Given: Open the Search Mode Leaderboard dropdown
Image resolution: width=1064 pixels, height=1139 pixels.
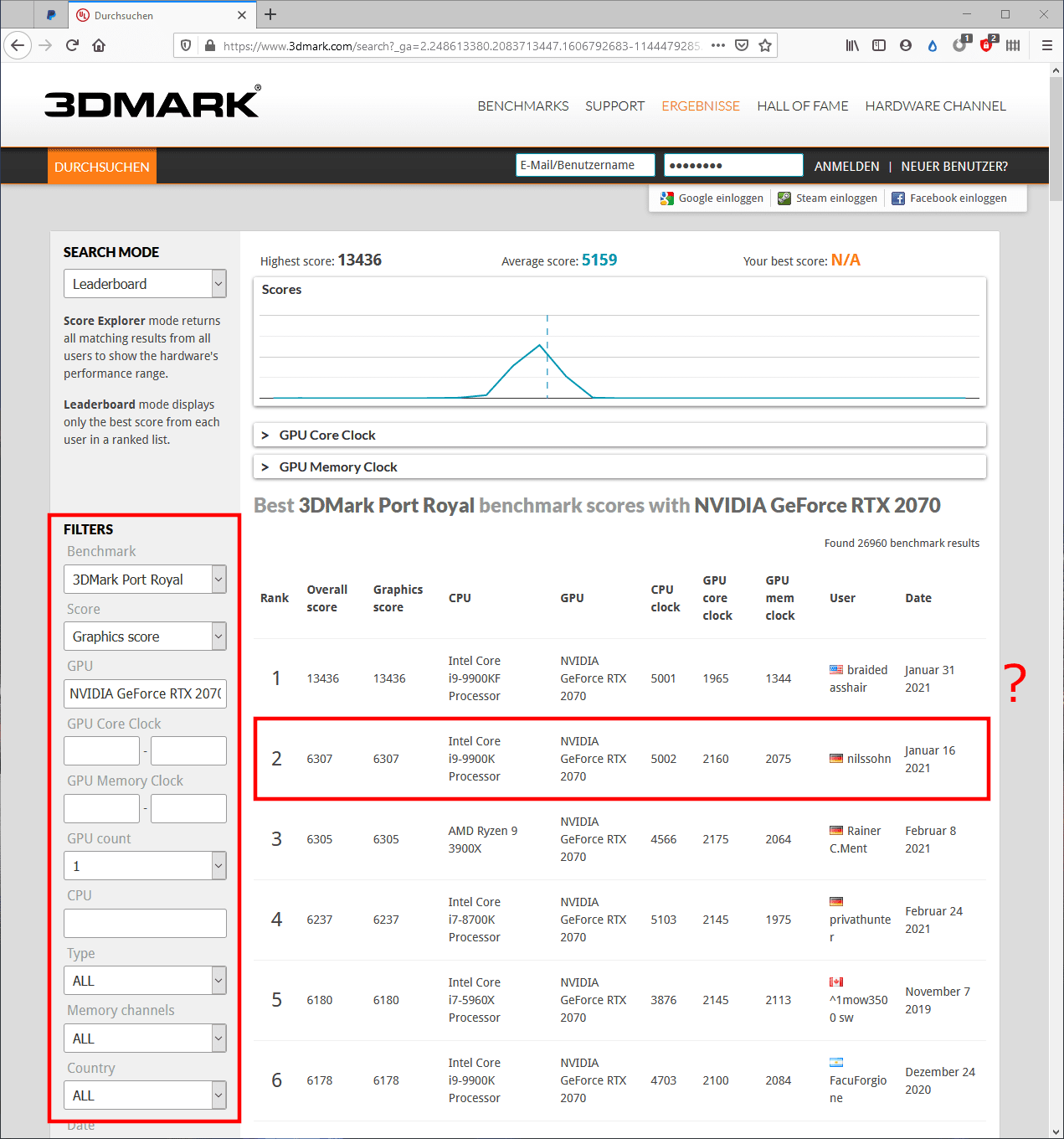Looking at the screenshot, I should coord(145,284).
